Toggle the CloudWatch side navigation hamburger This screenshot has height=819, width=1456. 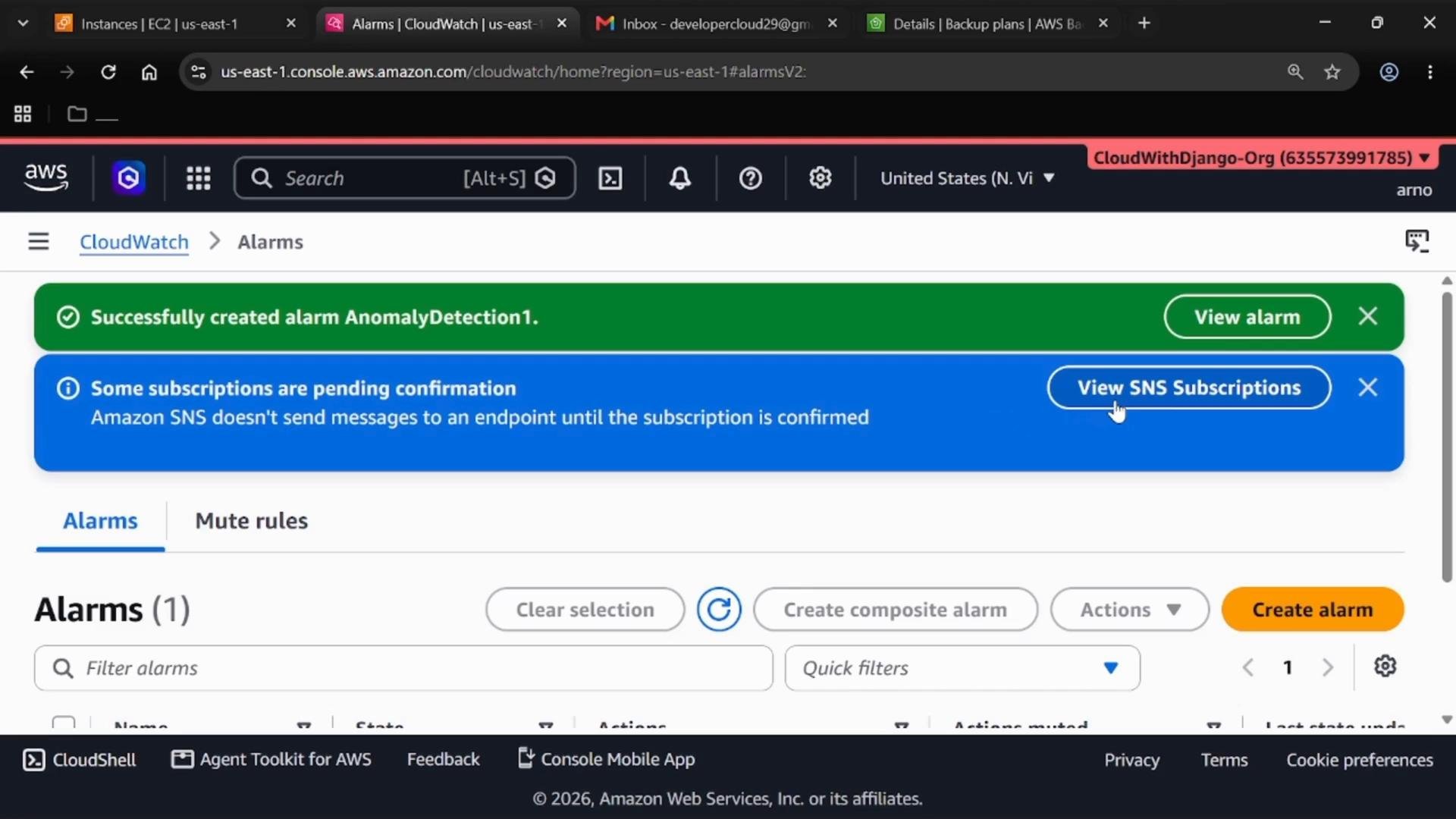tap(39, 241)
